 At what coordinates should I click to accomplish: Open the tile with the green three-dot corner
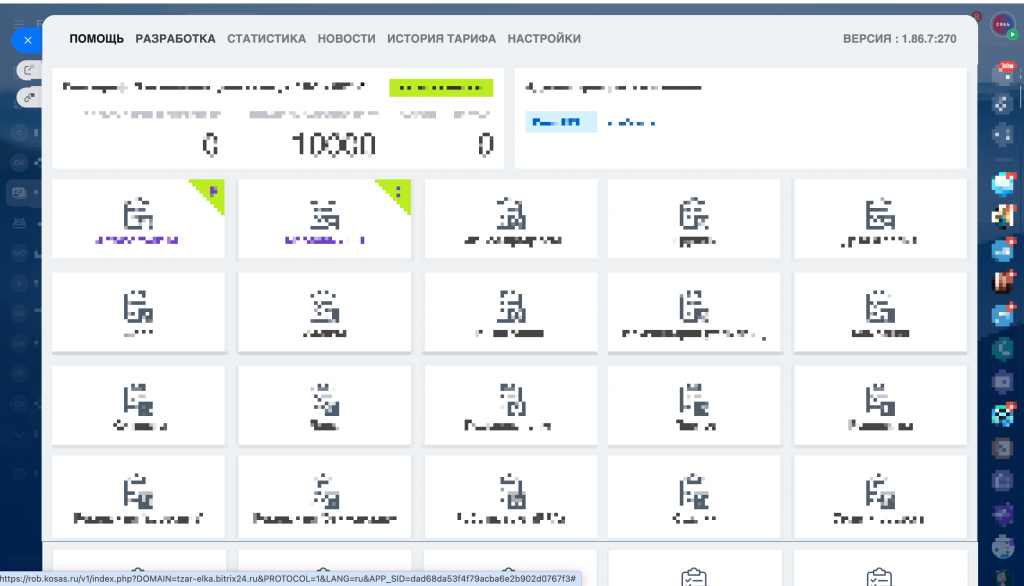[324, 218]
